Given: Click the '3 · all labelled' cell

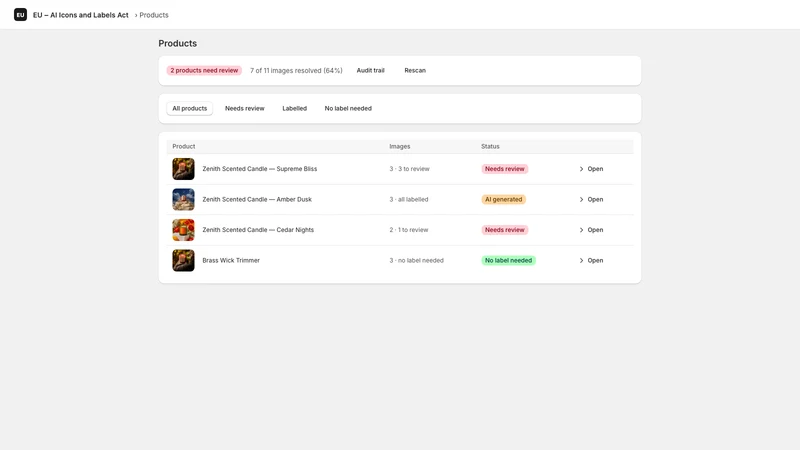Looking at the screenshot, I should pos(409,199).
